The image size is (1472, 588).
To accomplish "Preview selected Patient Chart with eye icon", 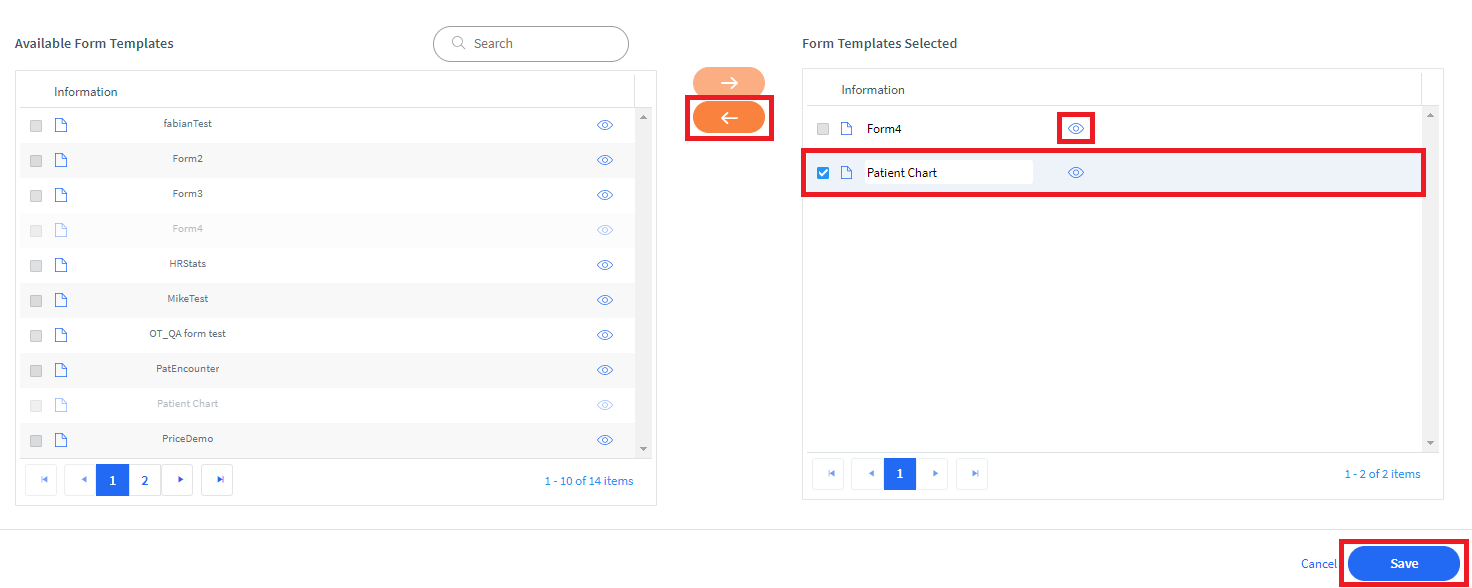I will pos(1076,173).
